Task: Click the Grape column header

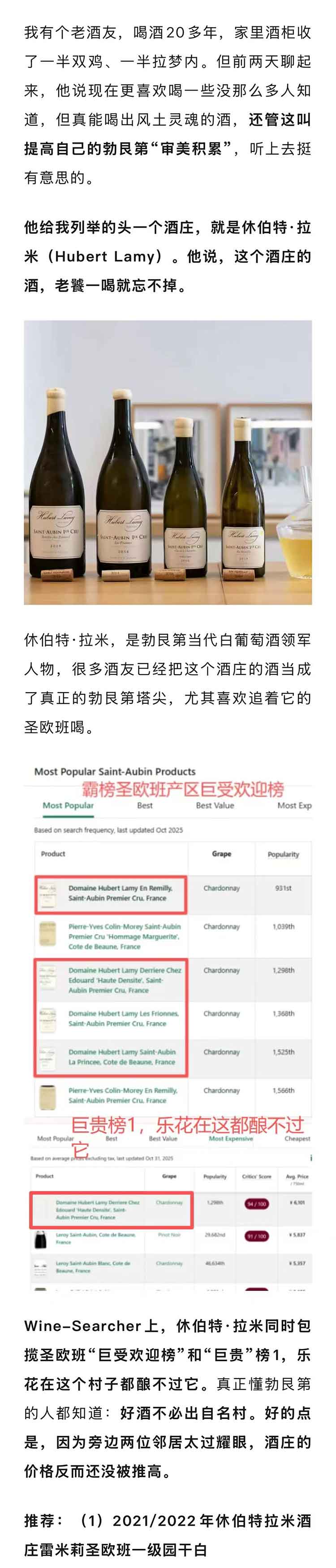Action: point(222,853)
